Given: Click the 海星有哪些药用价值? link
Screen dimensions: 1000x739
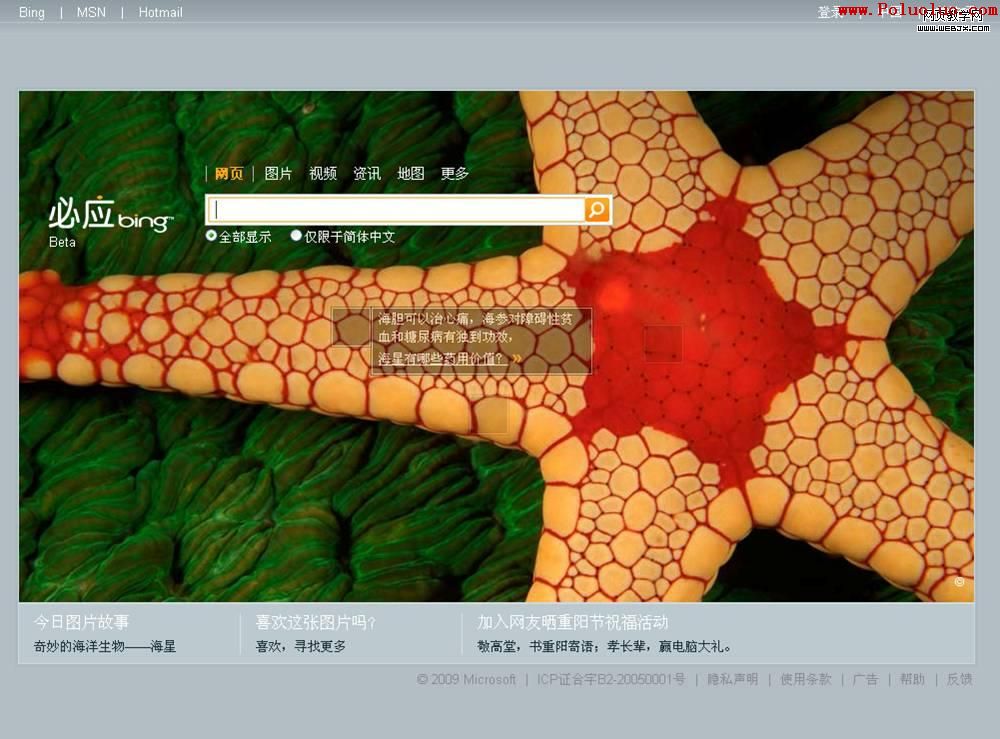Looking at the screenshot, I should [441, 358].
